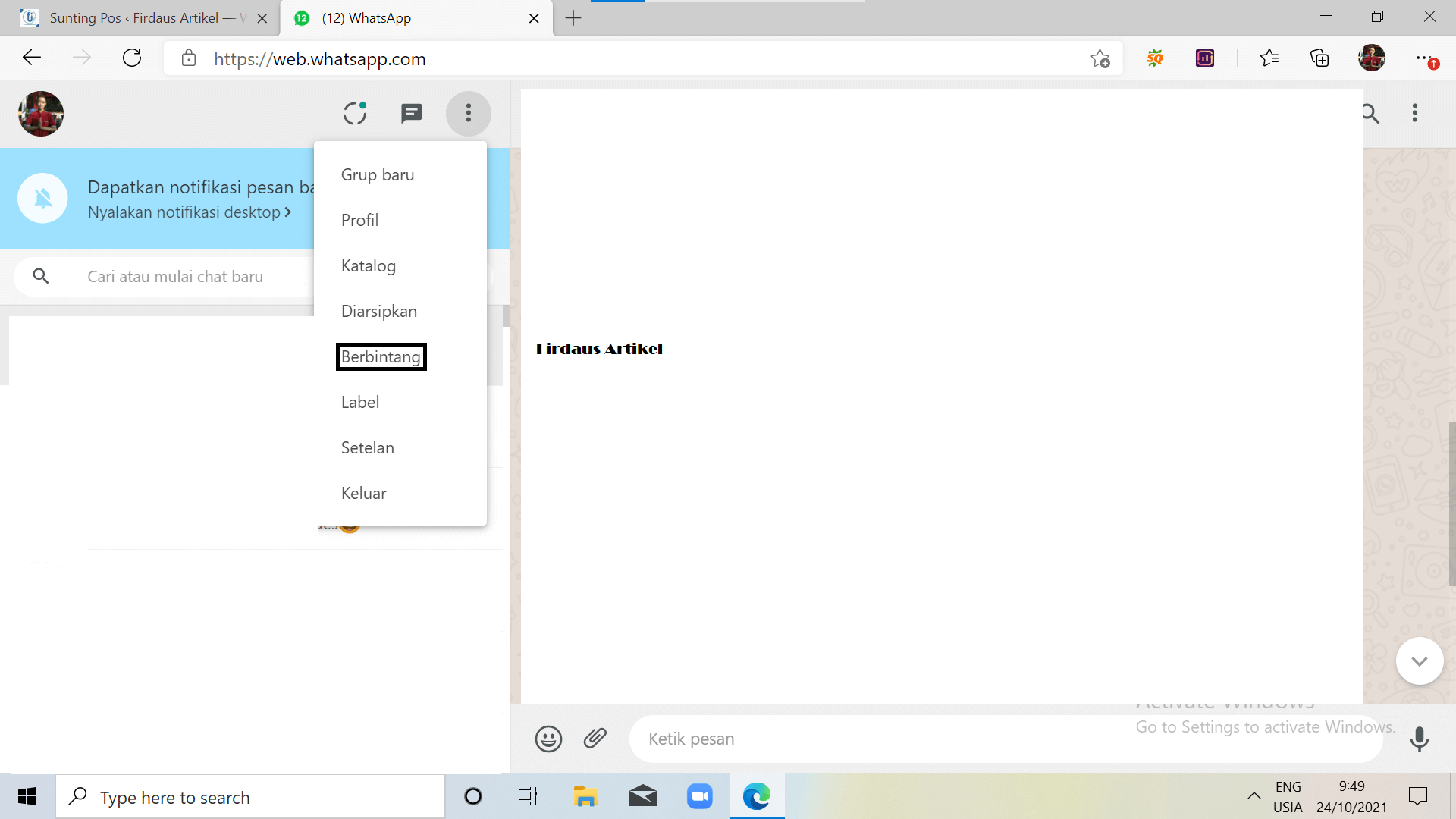Click the muted bell notification icon
Viewport: 1456px width, 819px height.
pos(43,199)
